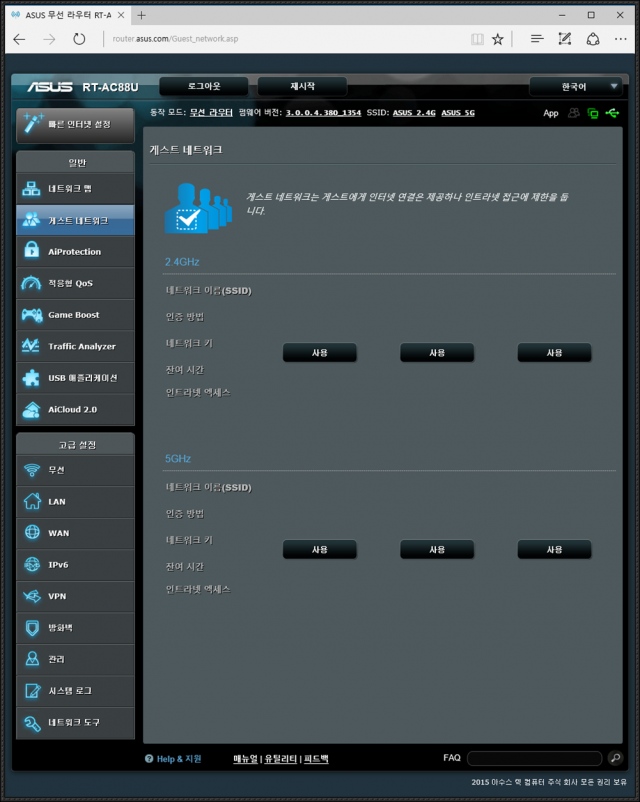
Task: Click firmware version 3.0.0.4.380_1354 link
Action: [x=323, y=113]
